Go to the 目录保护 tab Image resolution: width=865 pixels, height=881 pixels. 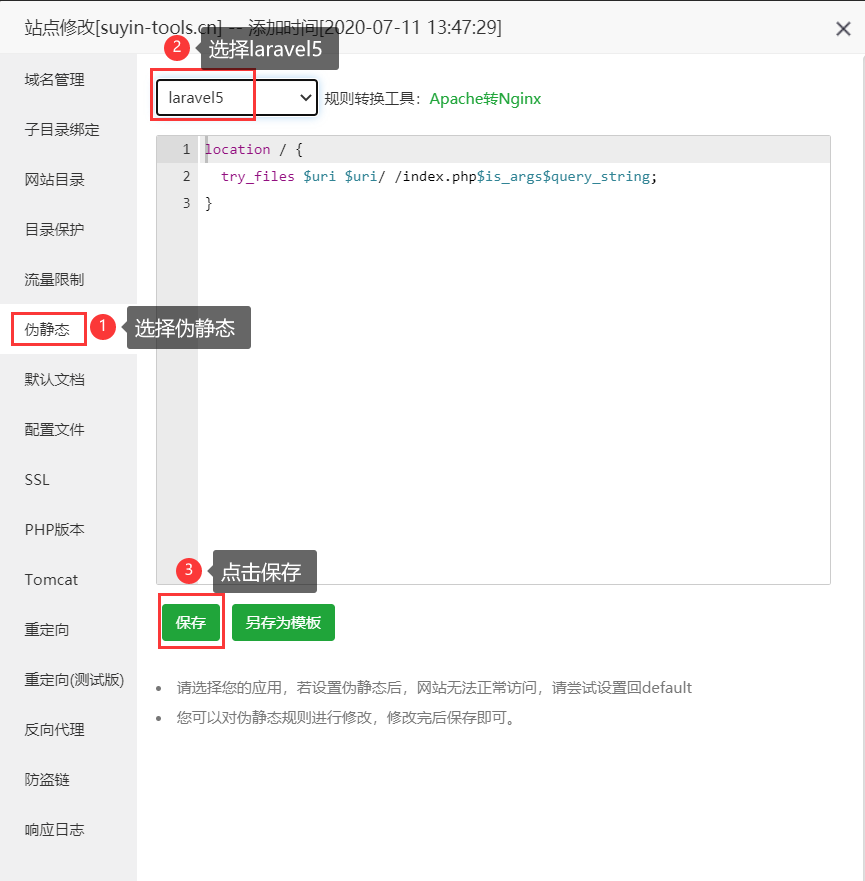55,230
